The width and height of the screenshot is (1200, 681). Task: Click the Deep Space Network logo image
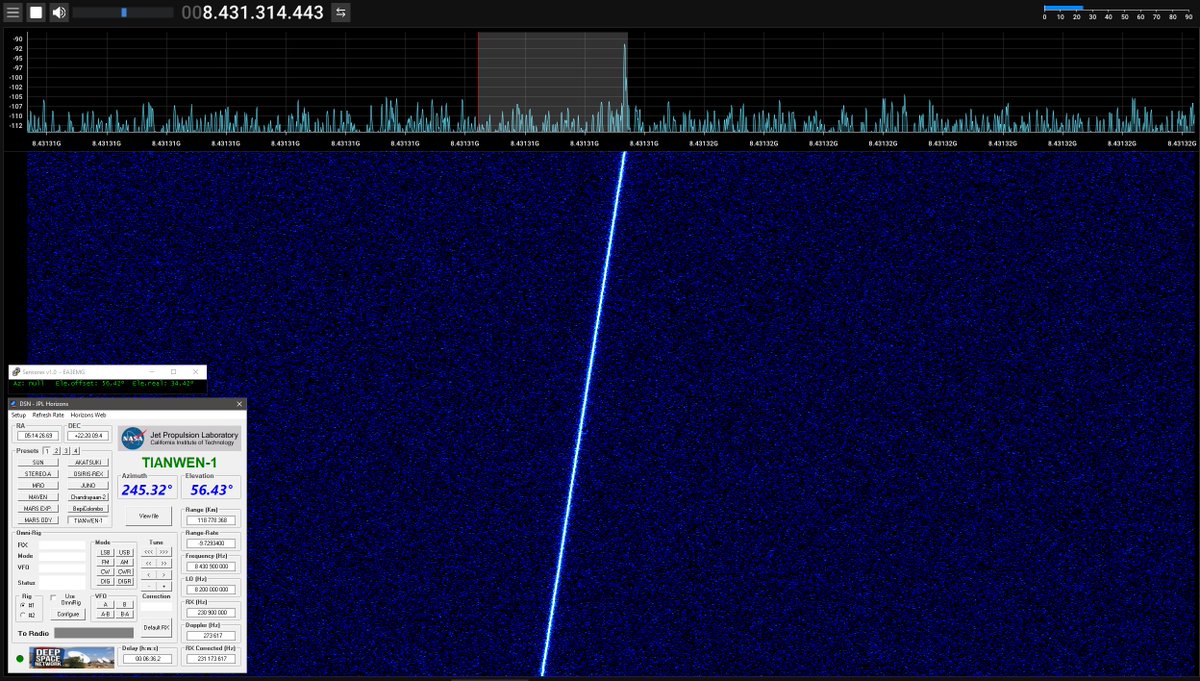tap(71, 657)
